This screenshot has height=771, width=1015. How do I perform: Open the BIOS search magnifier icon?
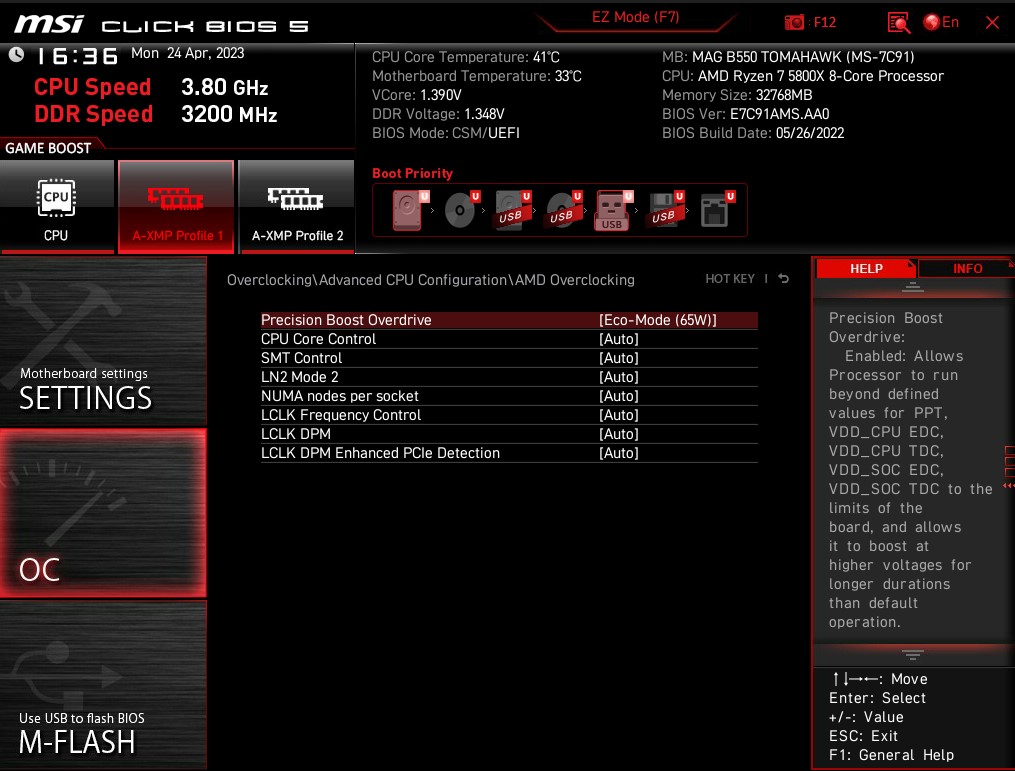point(898,23)
